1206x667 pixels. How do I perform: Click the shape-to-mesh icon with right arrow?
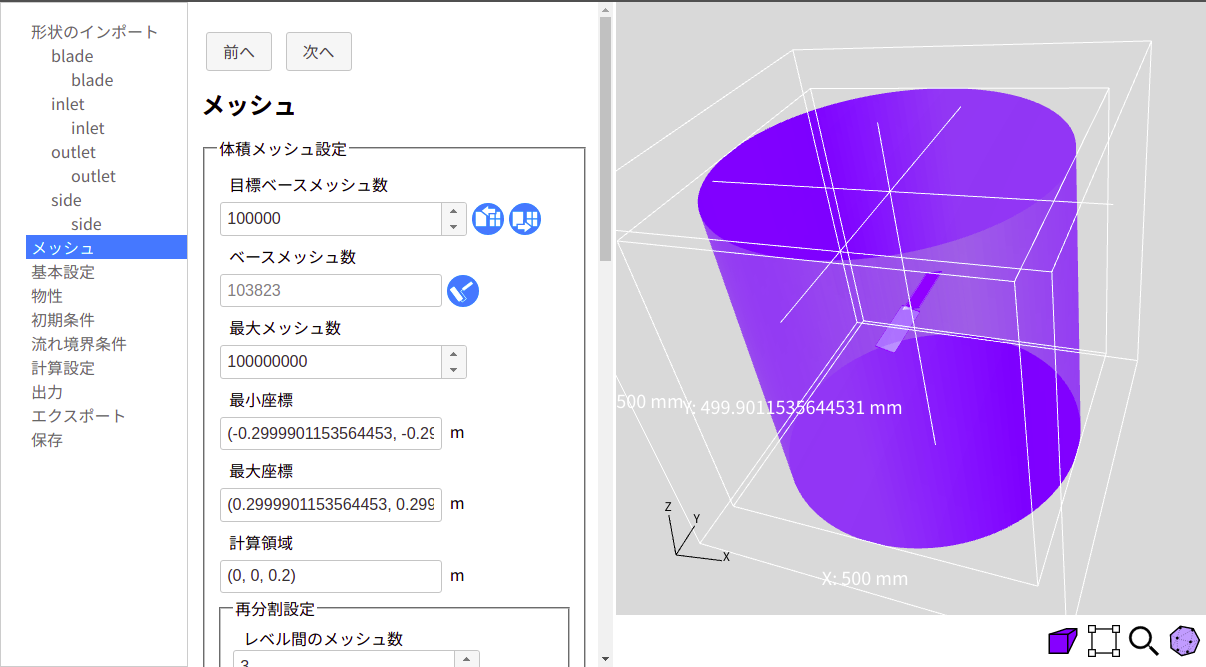(525, 219)
